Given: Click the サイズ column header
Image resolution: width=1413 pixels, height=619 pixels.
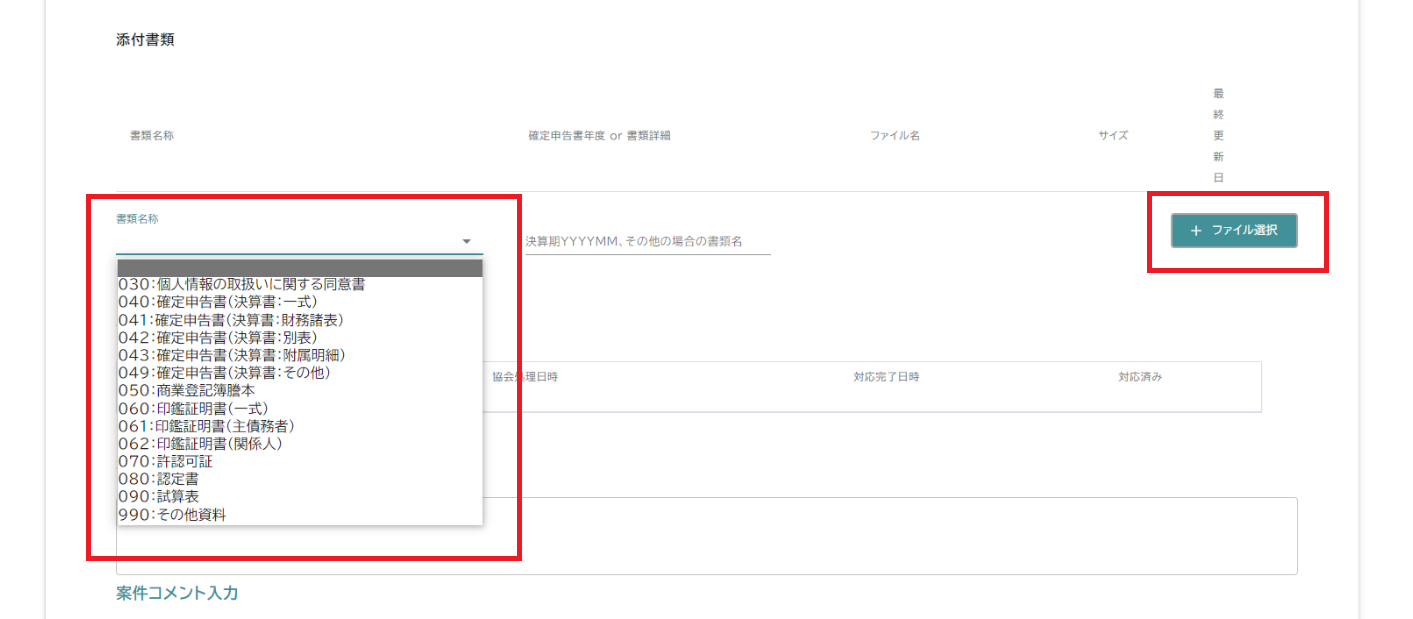Looking at the screenshot, I should click(1113, 136).
